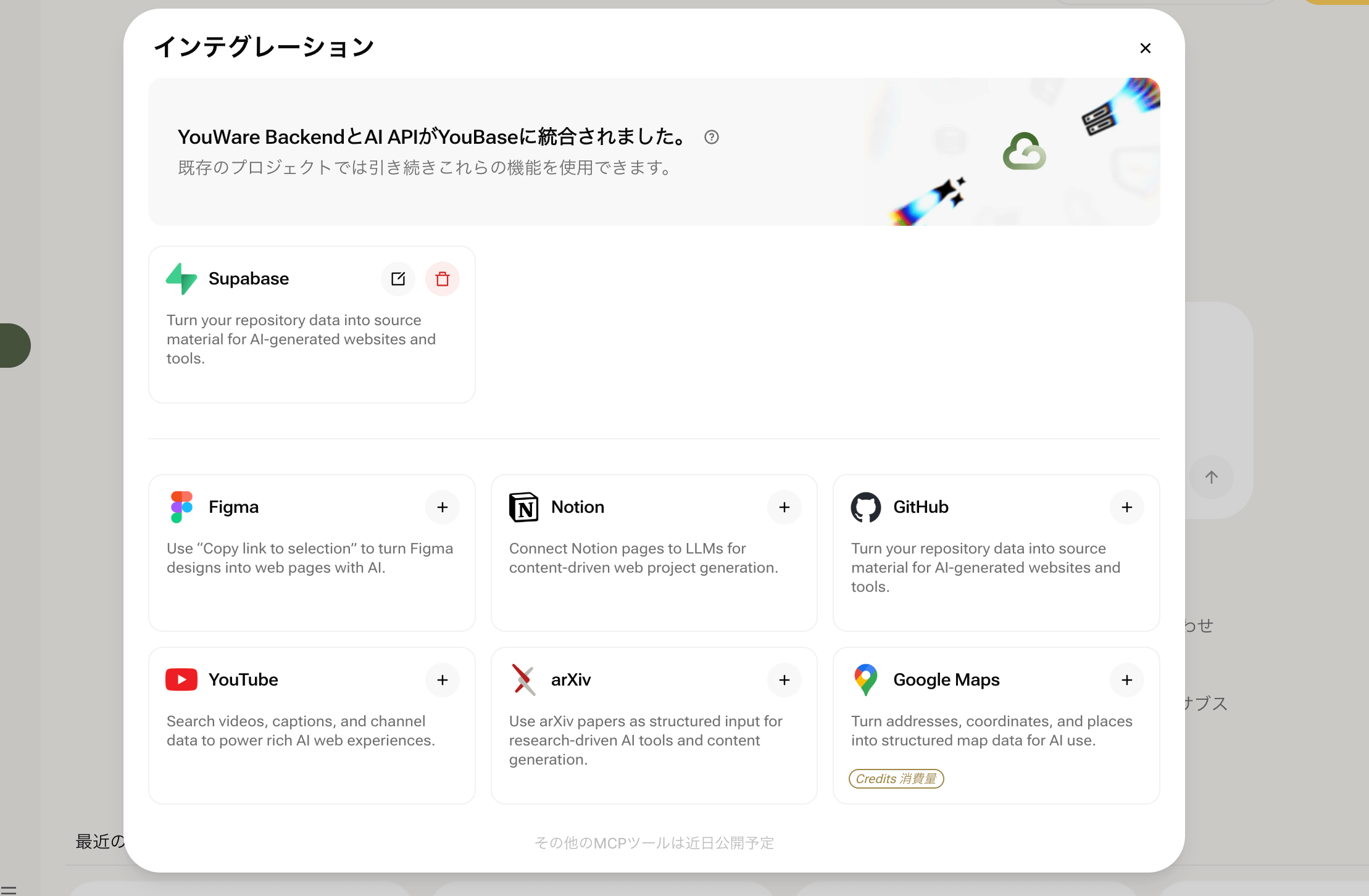1369x896 pixels.
Task: Add the Notion integration with plus button
Action: click(784, 507)
